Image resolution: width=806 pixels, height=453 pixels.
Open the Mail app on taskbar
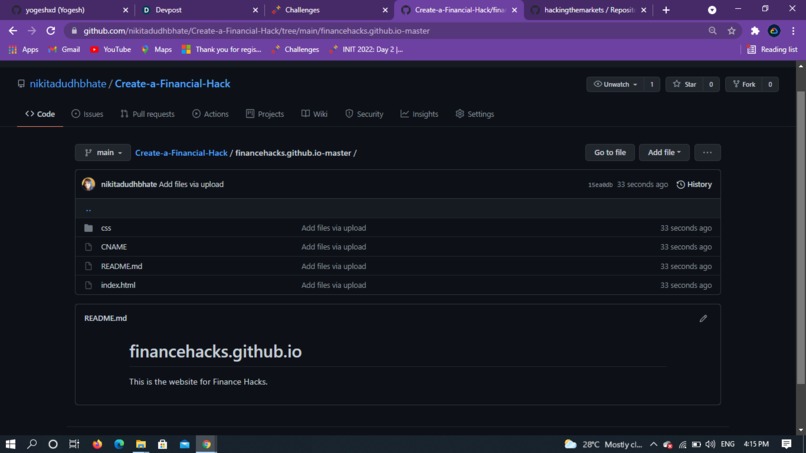pyautogui.click(x=185, y=444)
